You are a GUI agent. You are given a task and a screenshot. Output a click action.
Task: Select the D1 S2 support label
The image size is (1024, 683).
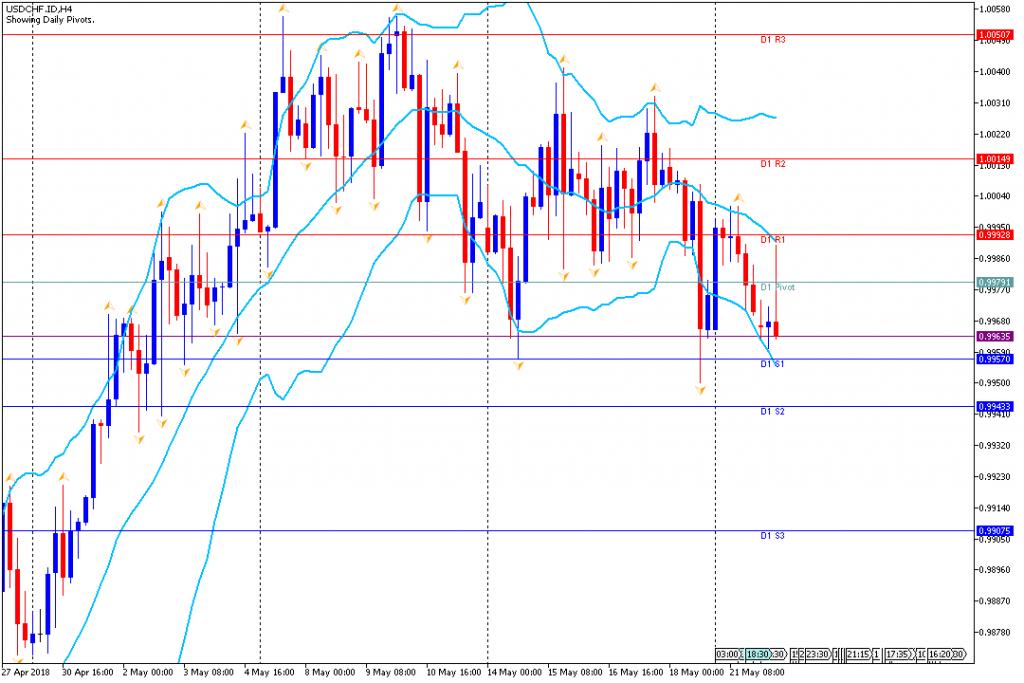tap(772, 411)
